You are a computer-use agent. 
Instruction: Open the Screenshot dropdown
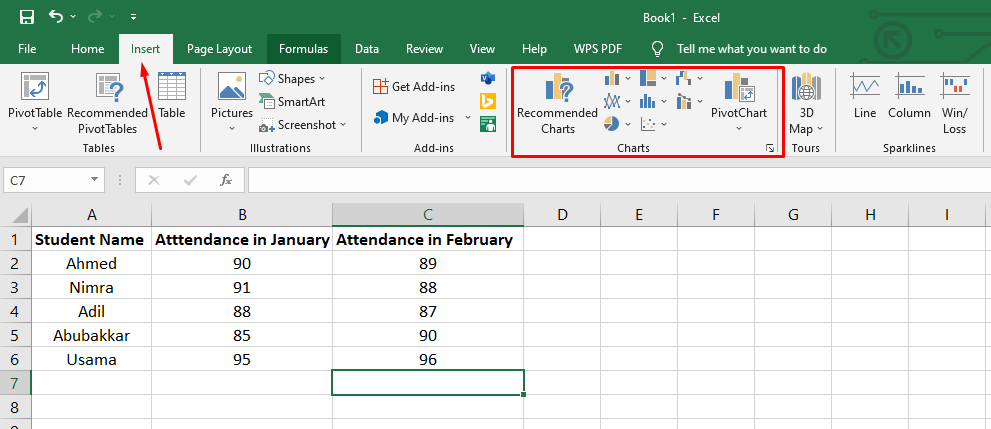(303, 125)
